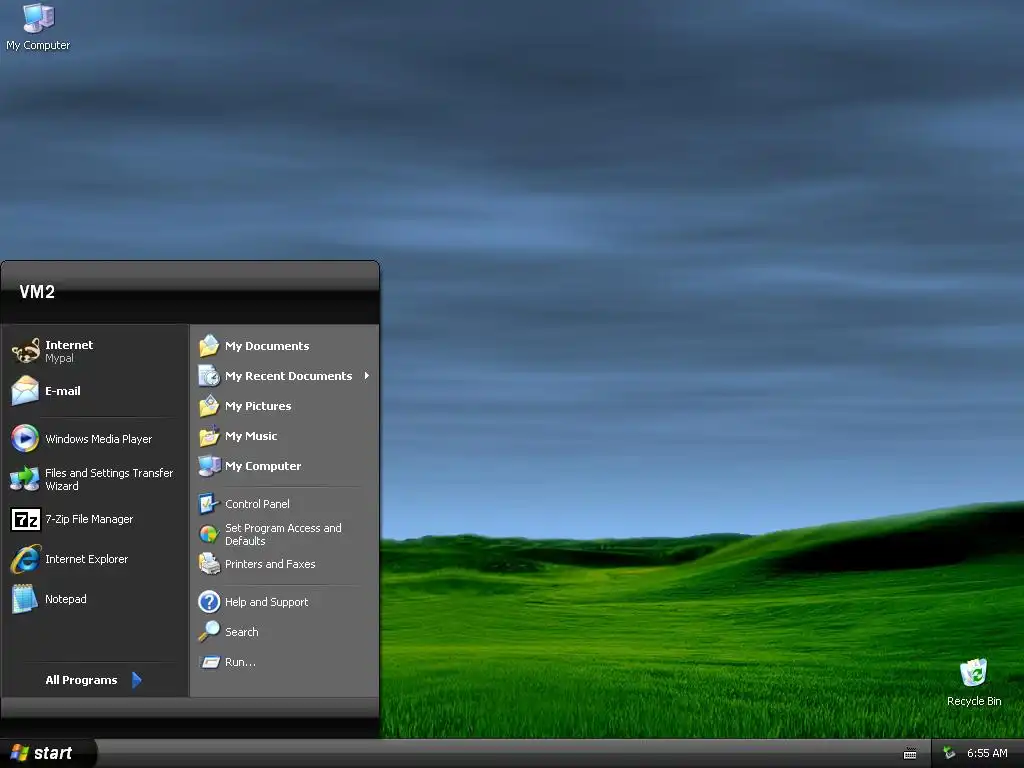Launch Windows Media Player icon

(x=25, y=438)
